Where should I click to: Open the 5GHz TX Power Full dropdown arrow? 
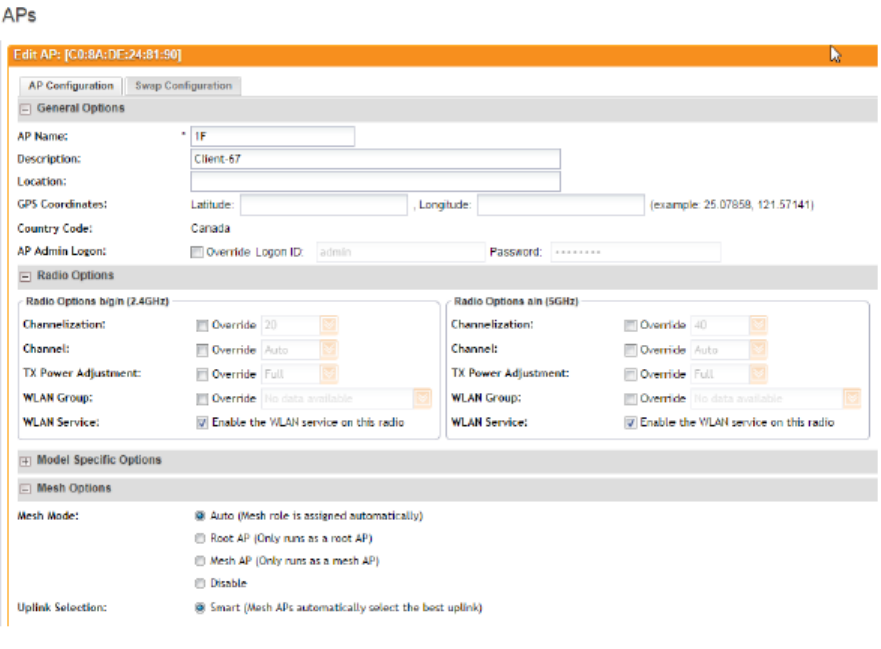click(758, 374)
